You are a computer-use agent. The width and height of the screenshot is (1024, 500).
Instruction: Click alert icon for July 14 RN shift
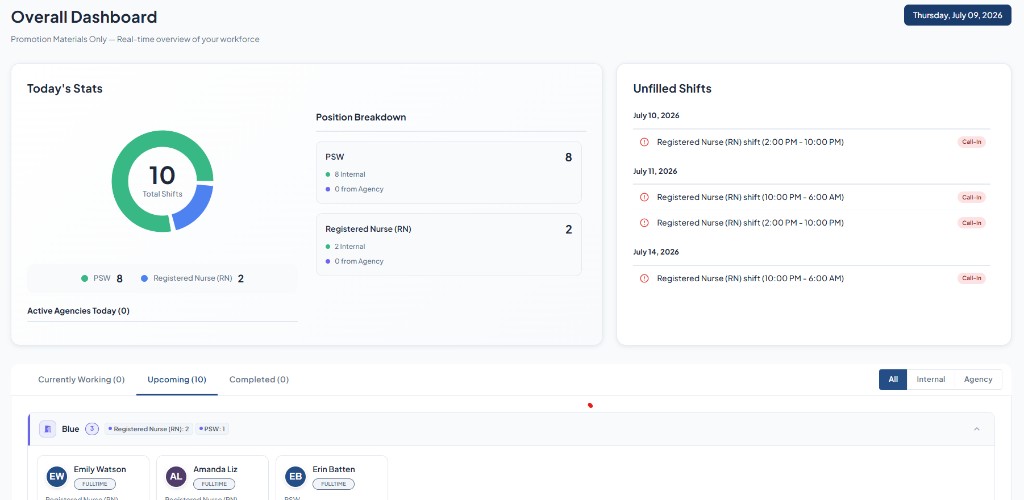pyautogui.click(x=644, y=278)
